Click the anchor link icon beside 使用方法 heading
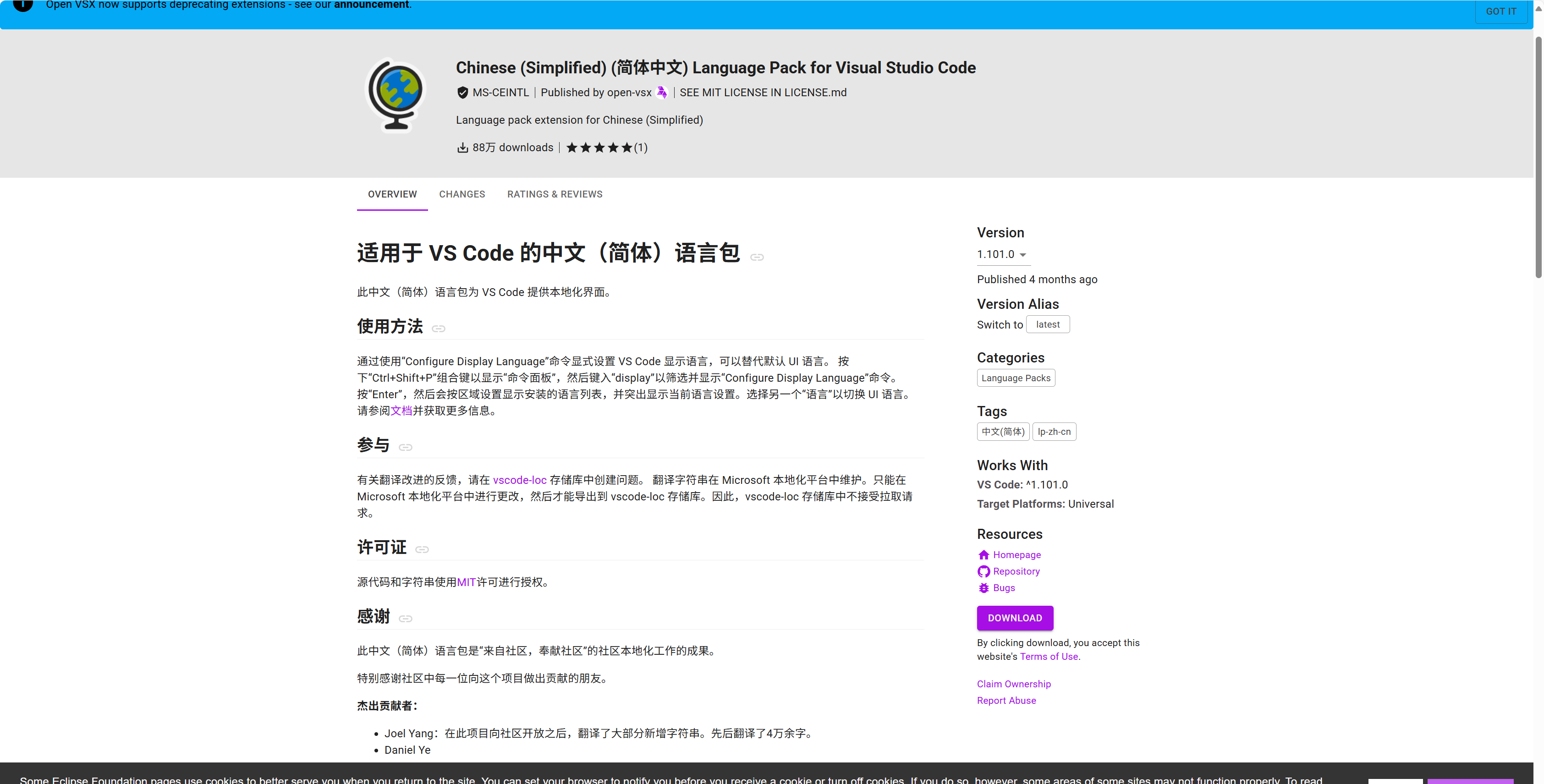 pyautogui.click(x=439, y=329)
